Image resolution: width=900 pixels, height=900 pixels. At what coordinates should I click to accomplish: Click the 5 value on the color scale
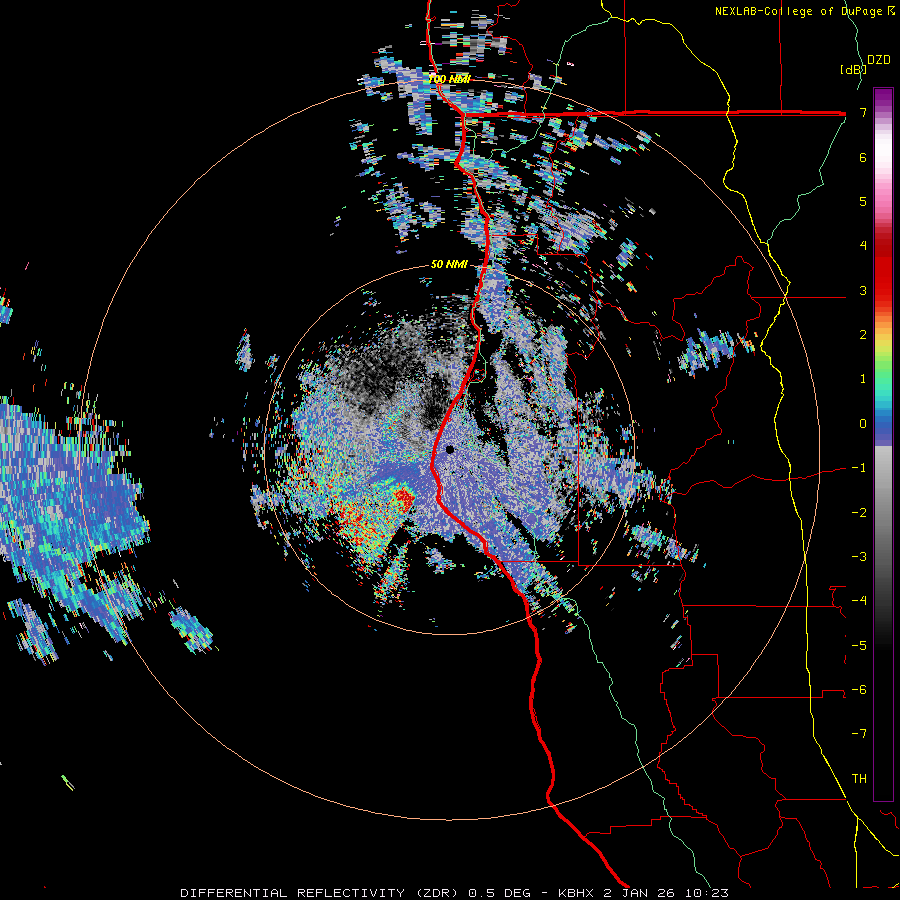click(x=863, y=201)
